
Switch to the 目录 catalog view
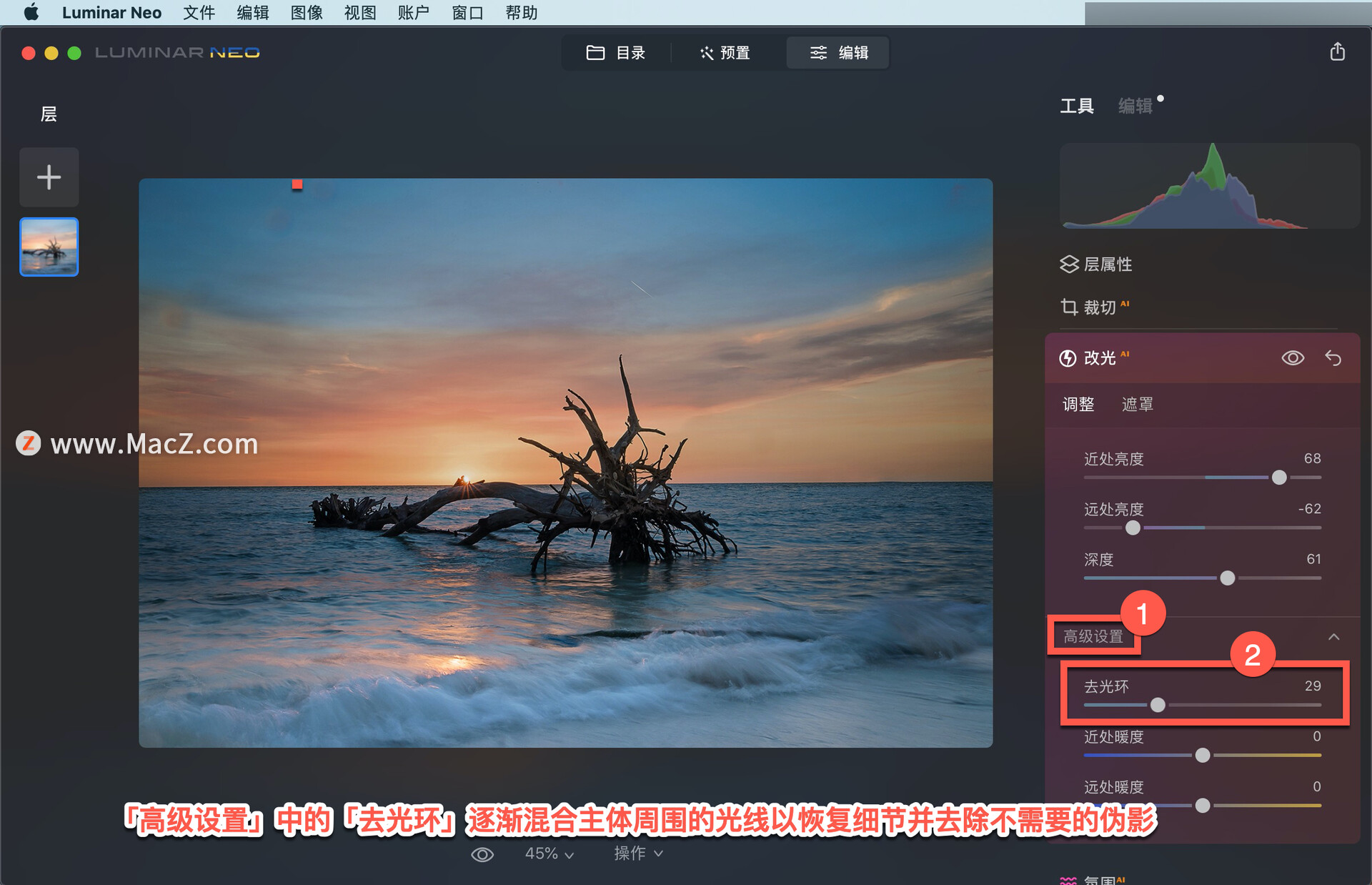616,53
